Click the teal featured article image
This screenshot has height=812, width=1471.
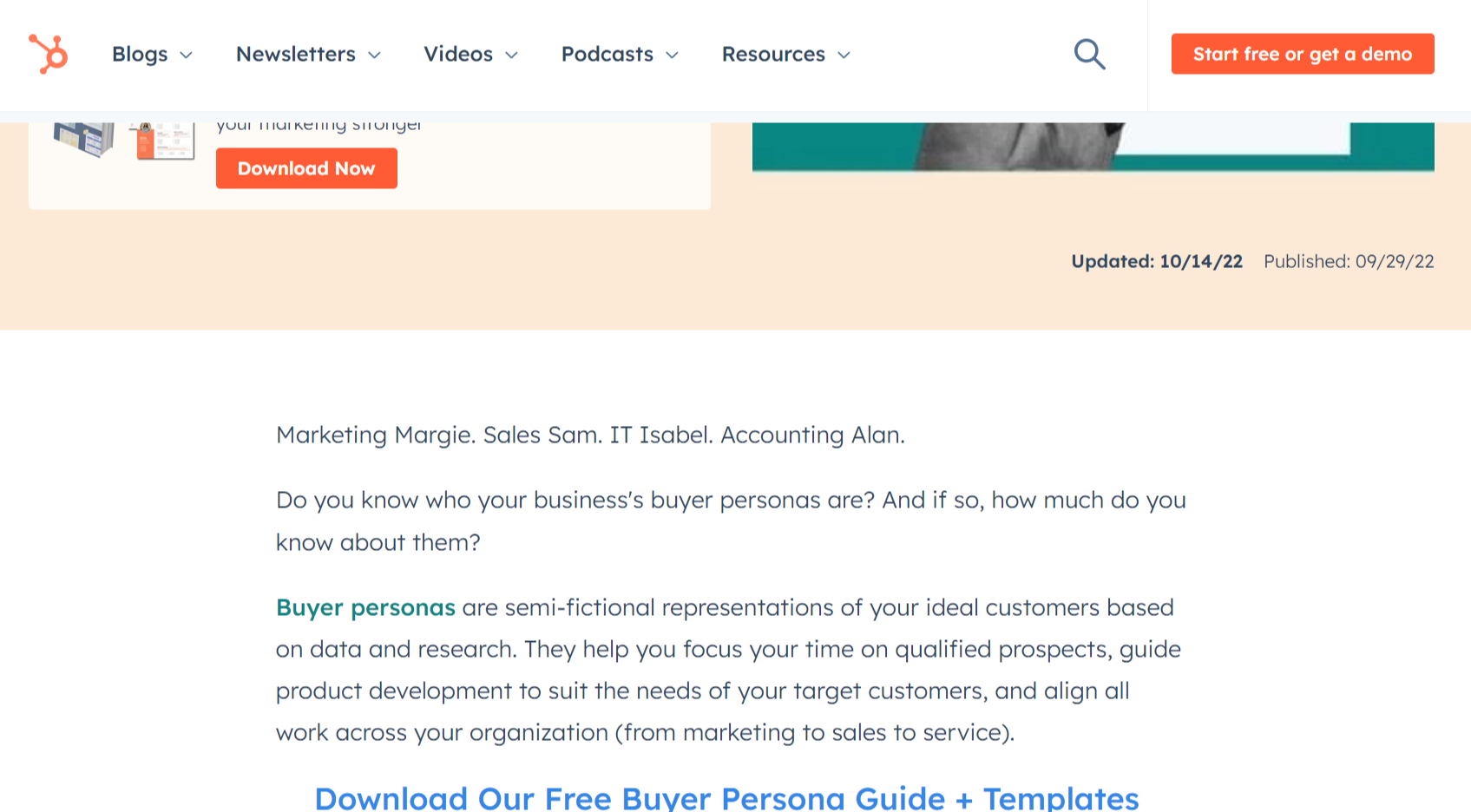(x=1093, y=146)
